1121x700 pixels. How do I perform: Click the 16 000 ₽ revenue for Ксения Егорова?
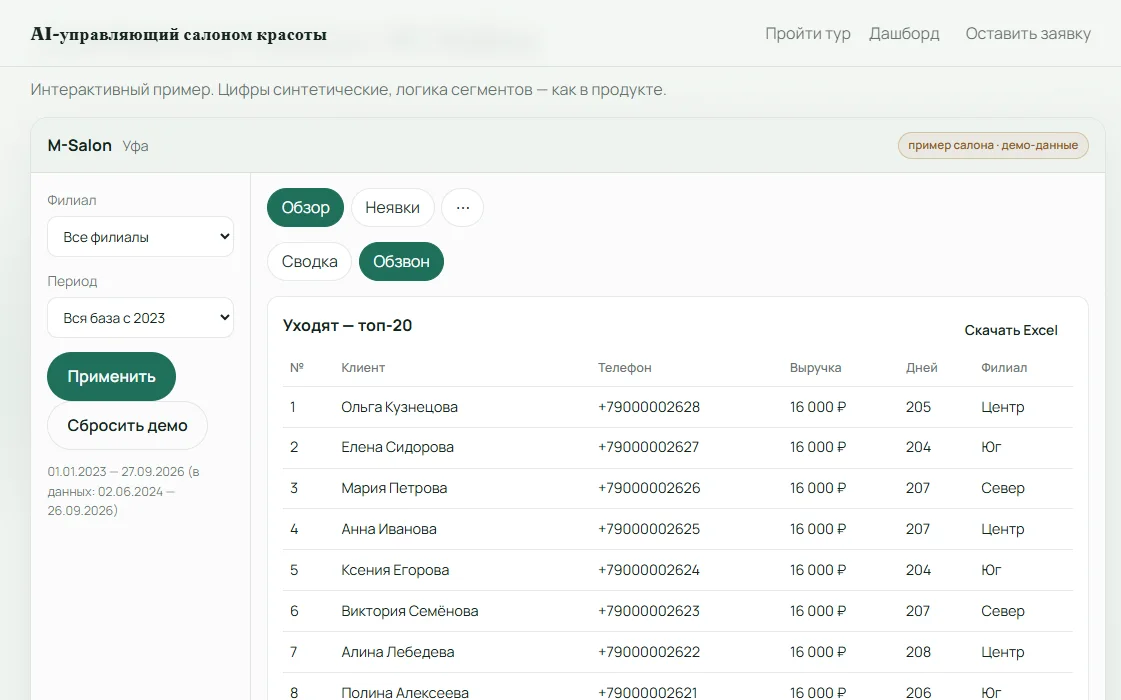pyautogui.click(x=818, y=570)
